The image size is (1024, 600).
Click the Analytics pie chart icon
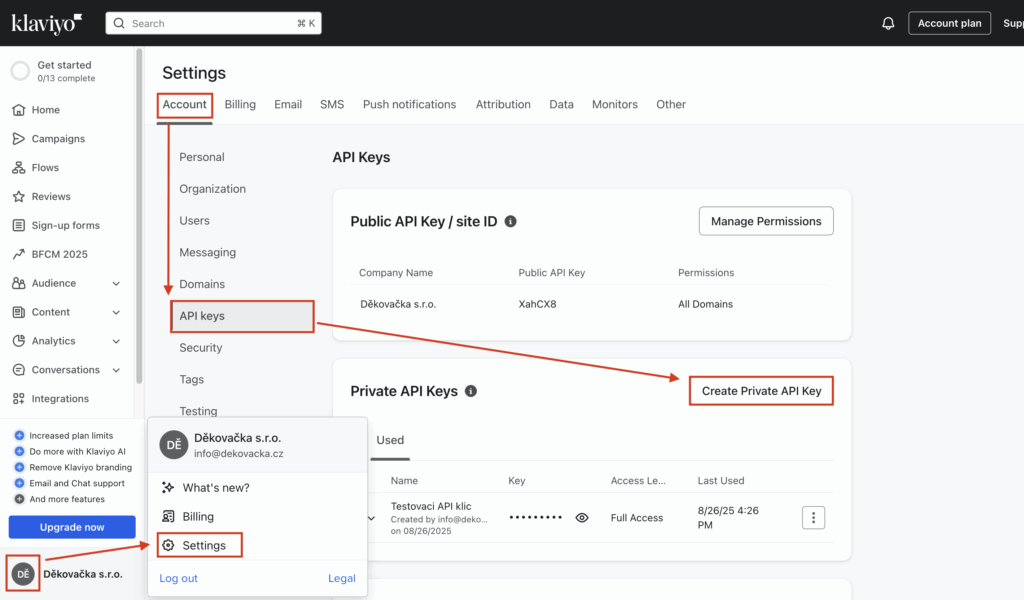[x=18, y=341]
